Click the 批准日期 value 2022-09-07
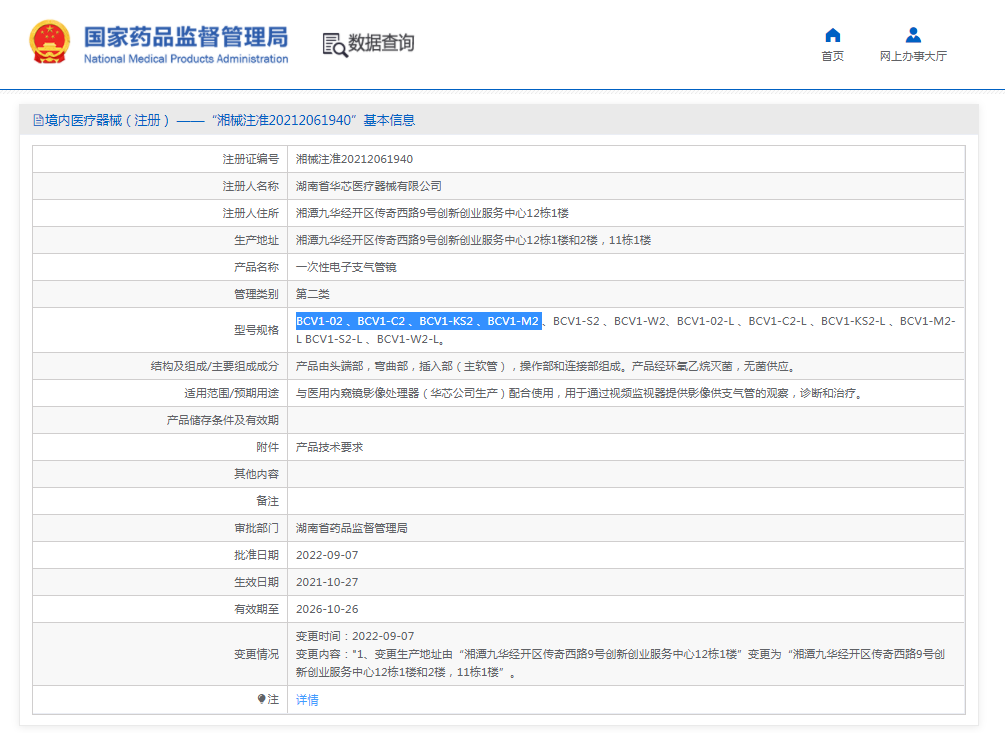 point(327,555)
